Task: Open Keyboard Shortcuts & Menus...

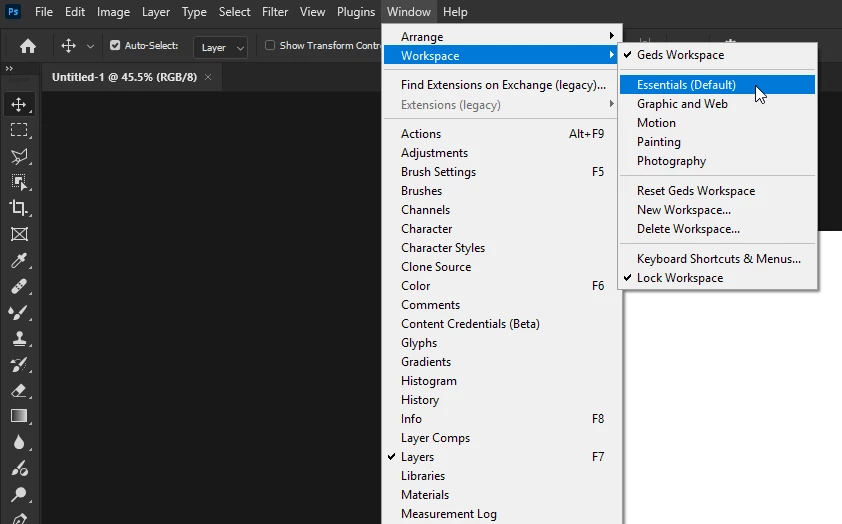Action: click(717, 259)
